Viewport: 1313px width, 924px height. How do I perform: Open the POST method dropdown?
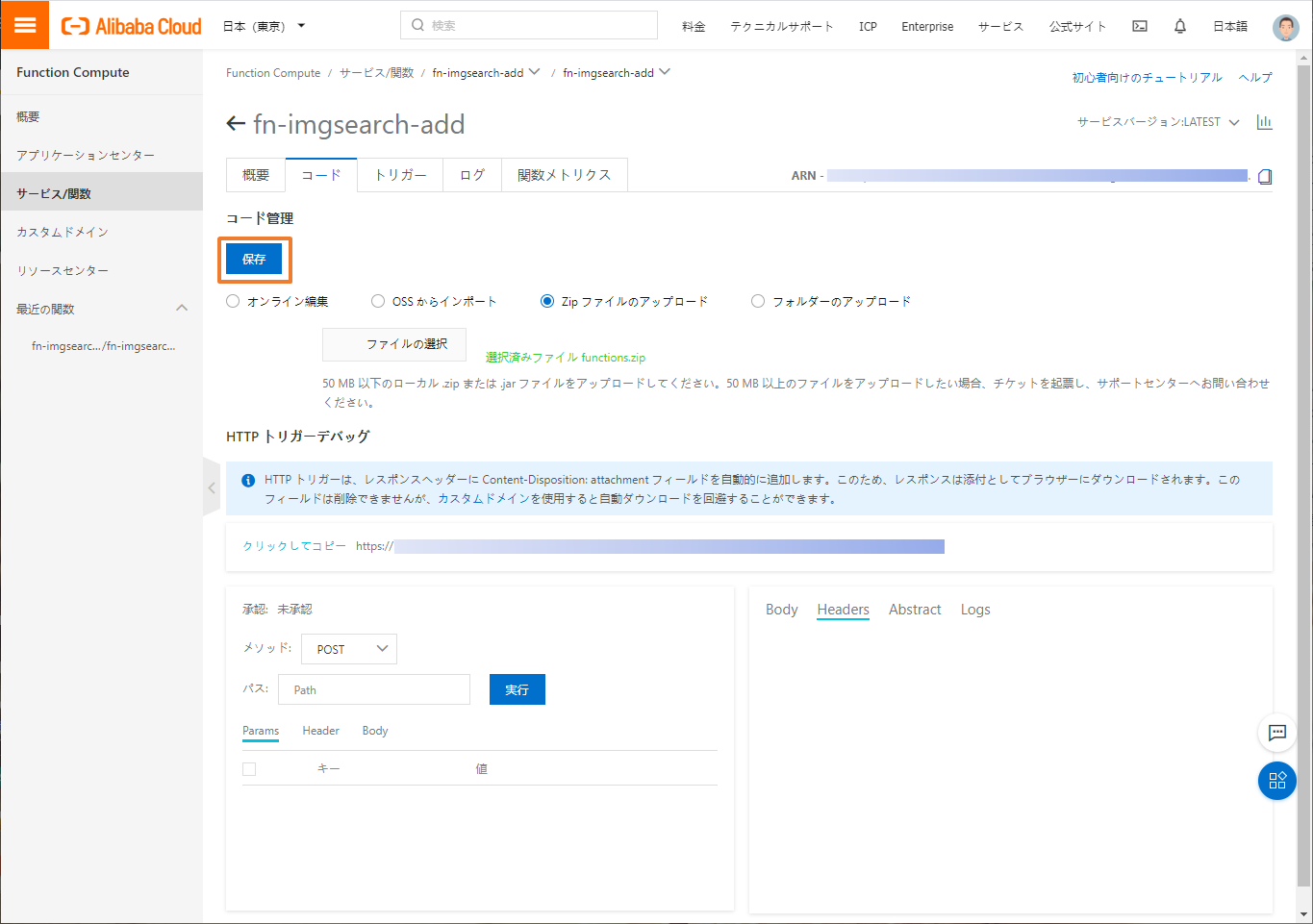(x=349, y=649)
